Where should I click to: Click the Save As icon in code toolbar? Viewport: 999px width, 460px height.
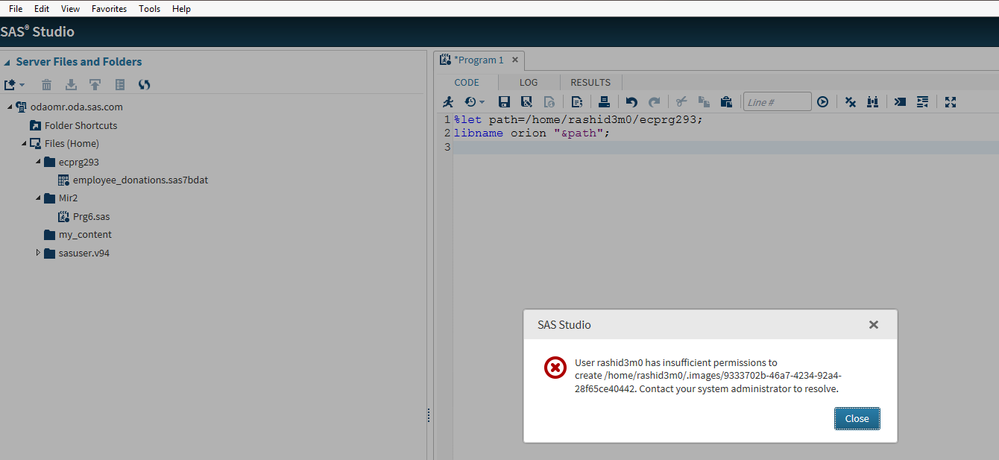tap(526, 101)
